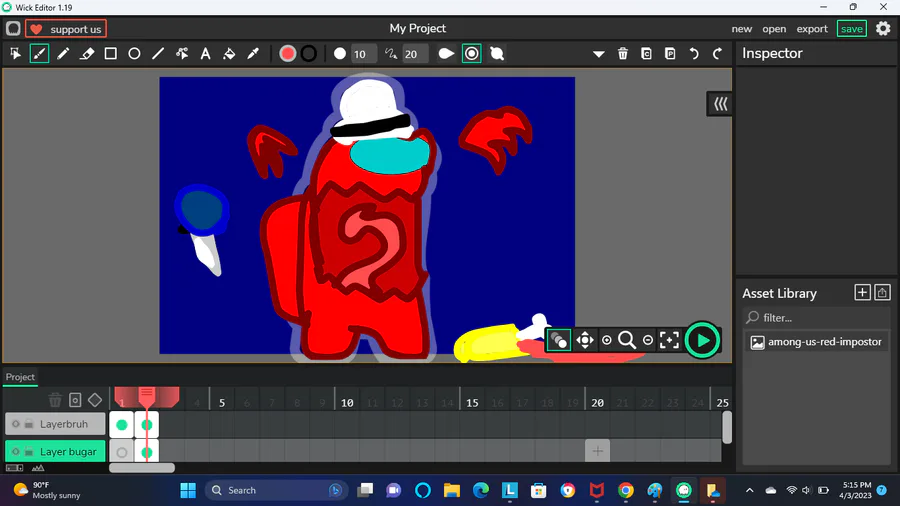The width and height of the screenshot is (900, 506).
Task: Add a tween with the diamond icon
Action: coord(95,400)
